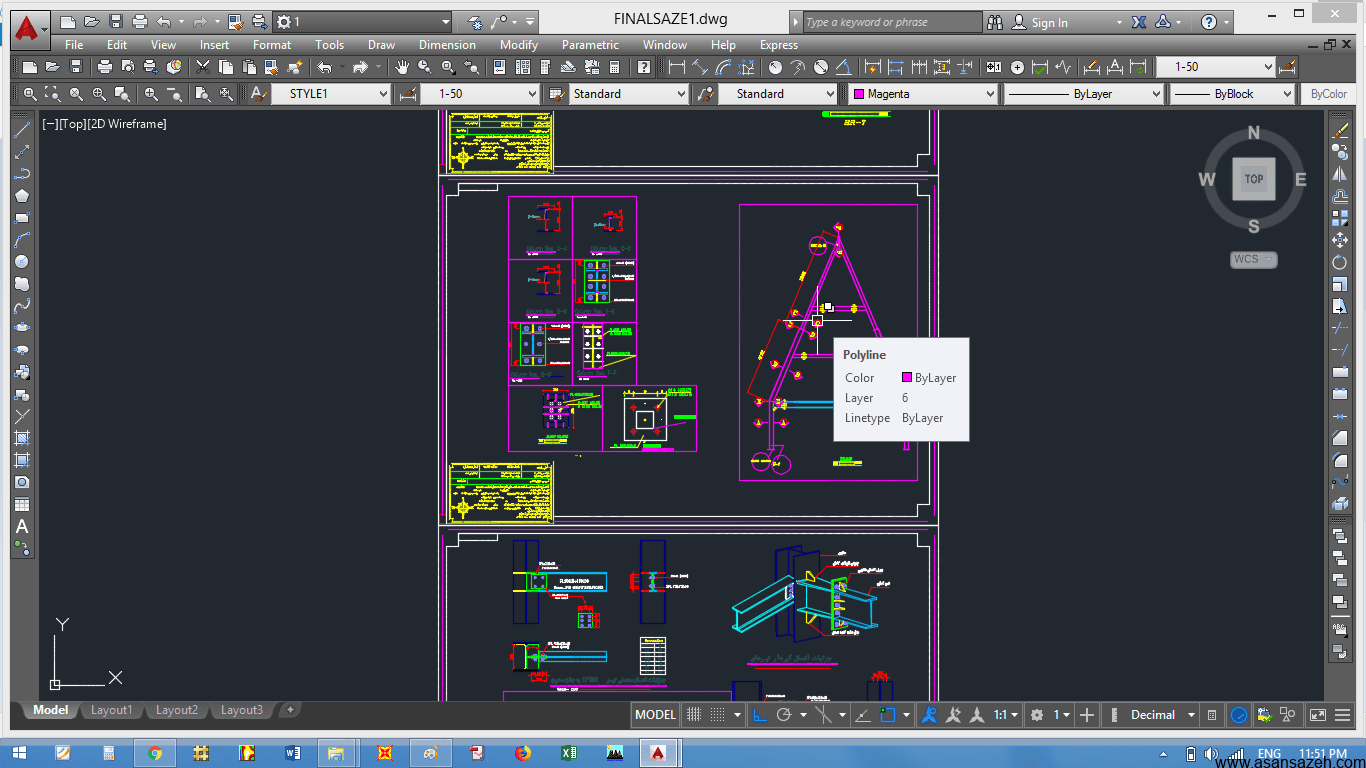This screenshot has height=768, width=1366.
Task: Open the ByBlock lineweight dropdown
Action: [1232, 94]
